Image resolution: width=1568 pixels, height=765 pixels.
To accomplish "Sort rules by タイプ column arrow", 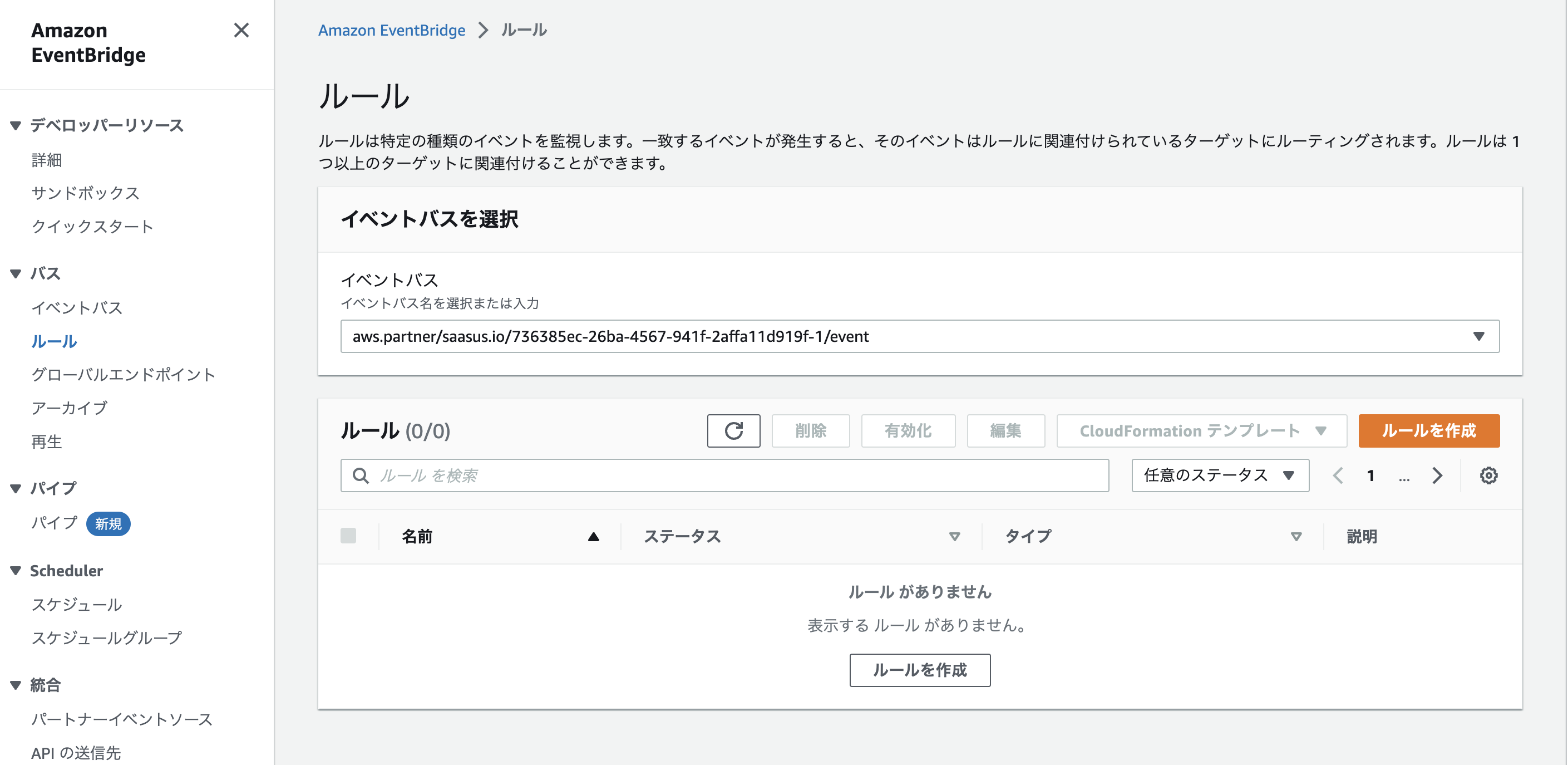I will [1296, 537].
